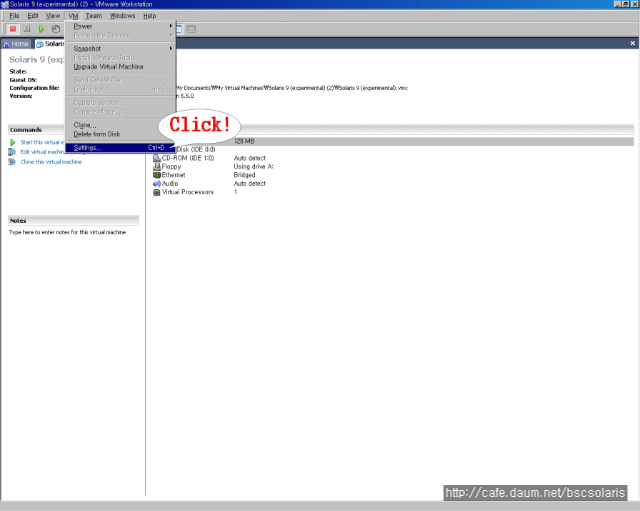Click the Virtual Processors icon
The height and width of the screenshot is (511, 640).
(x=157, y=192)
